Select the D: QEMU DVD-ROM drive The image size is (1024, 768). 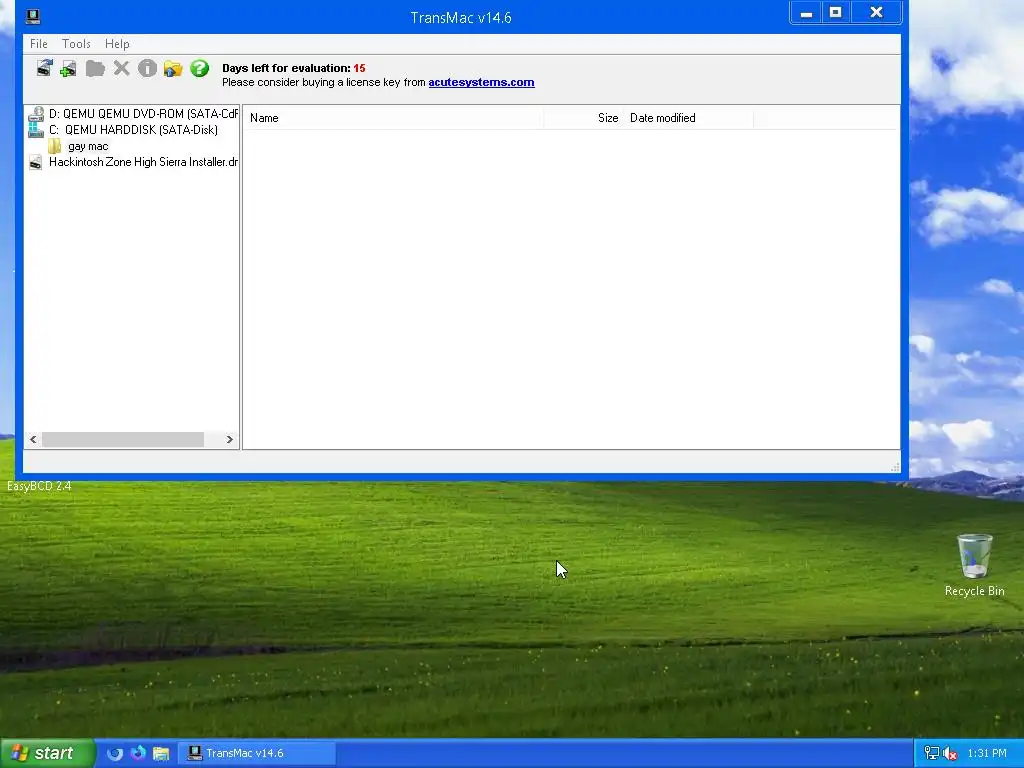(x=133, y=114)
